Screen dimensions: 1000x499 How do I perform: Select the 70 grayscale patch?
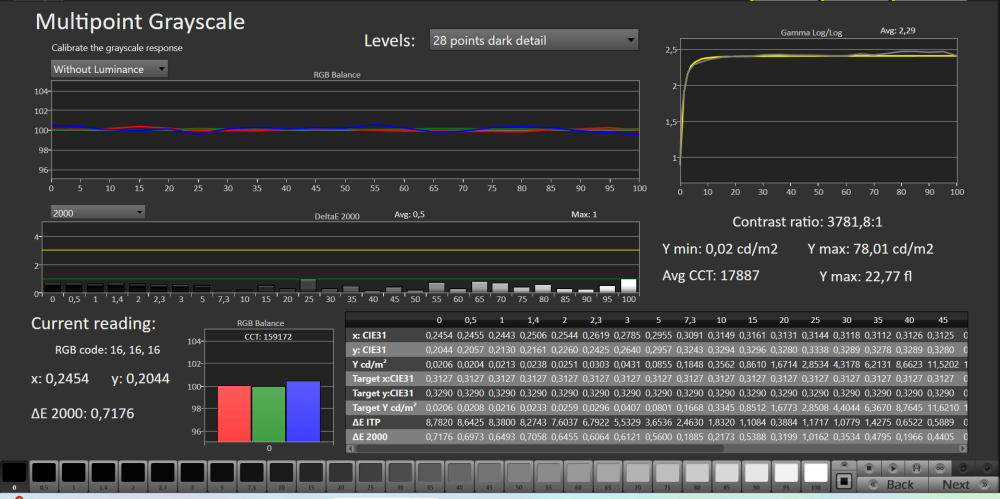click(638, 477)
